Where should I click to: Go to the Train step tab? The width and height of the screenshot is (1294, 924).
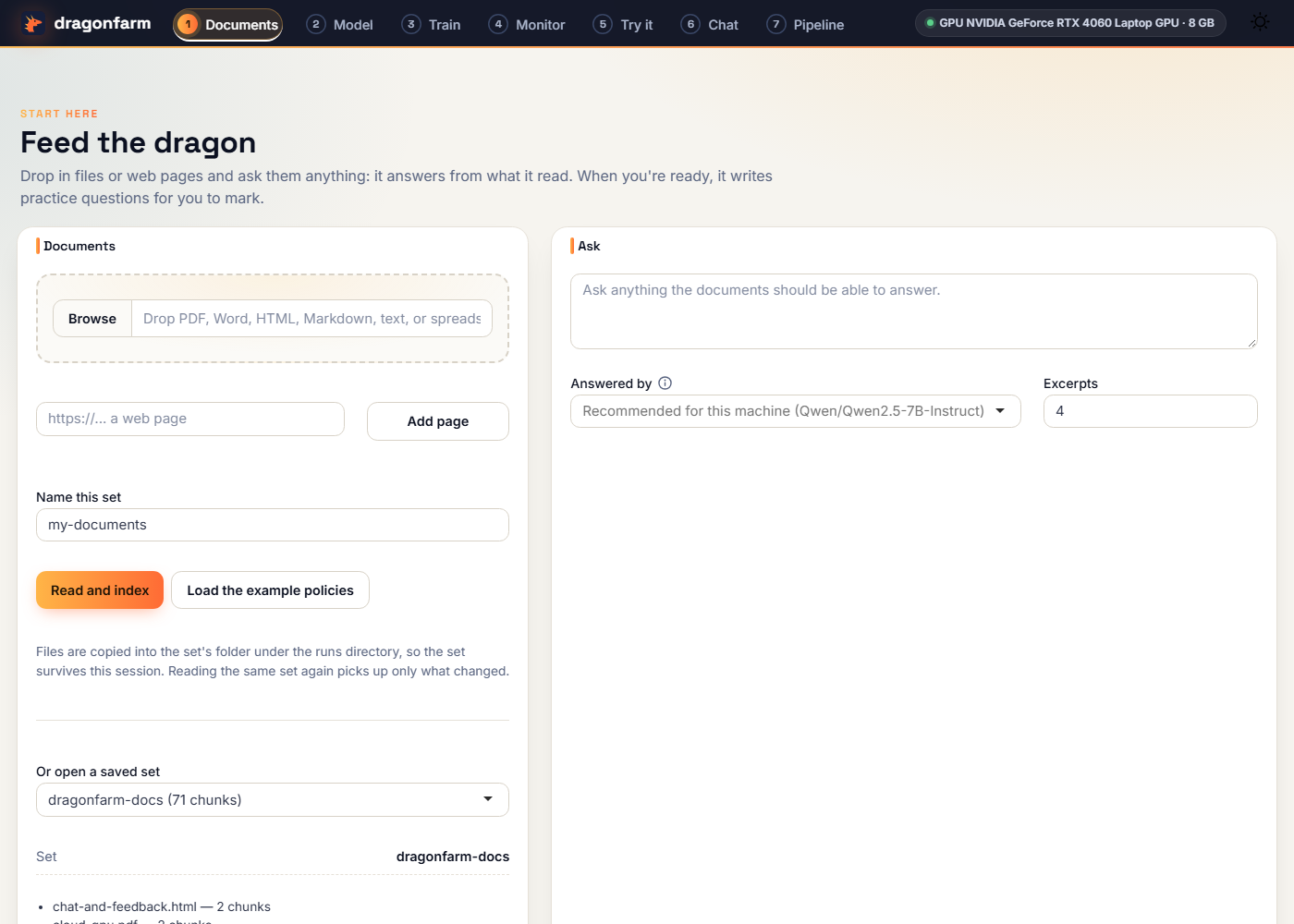tap(432, 24)
